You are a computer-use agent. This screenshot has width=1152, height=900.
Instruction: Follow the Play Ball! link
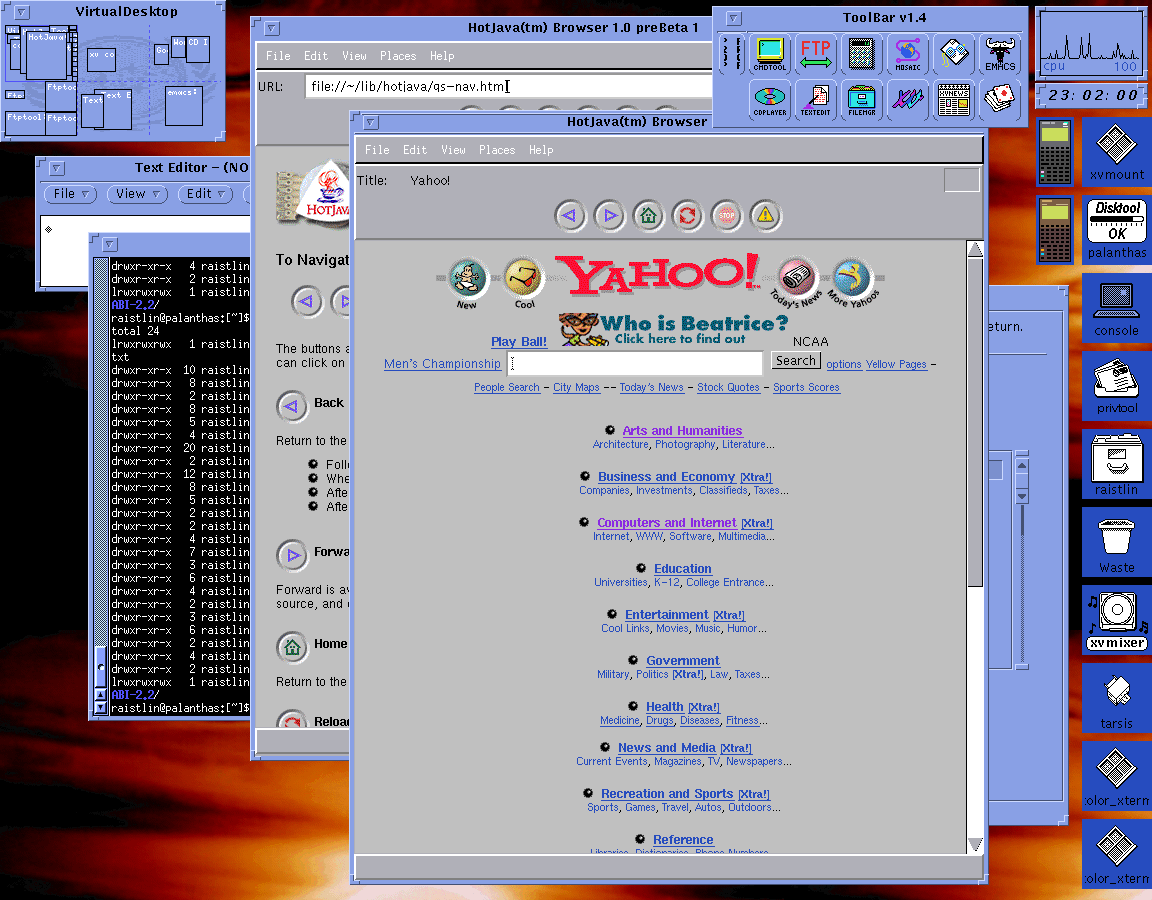519,342
